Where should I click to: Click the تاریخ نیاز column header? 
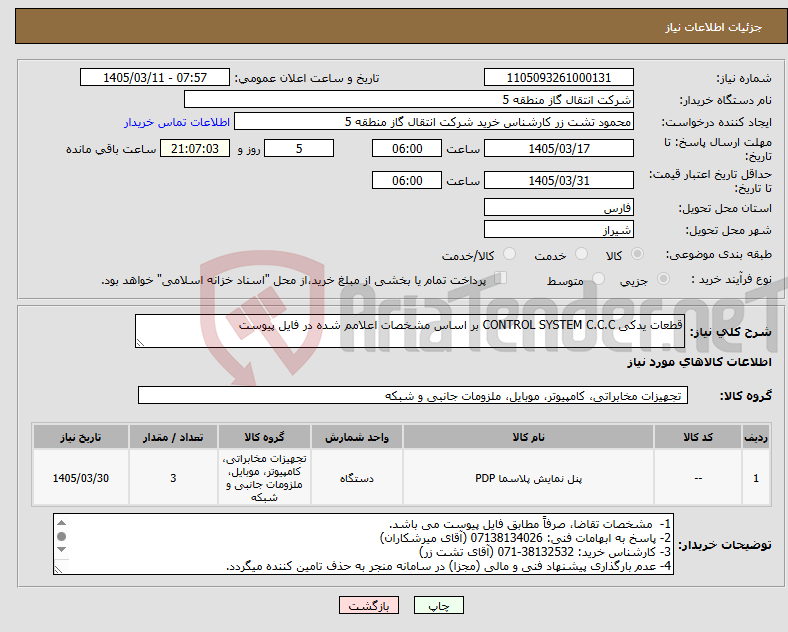point(81,437)
